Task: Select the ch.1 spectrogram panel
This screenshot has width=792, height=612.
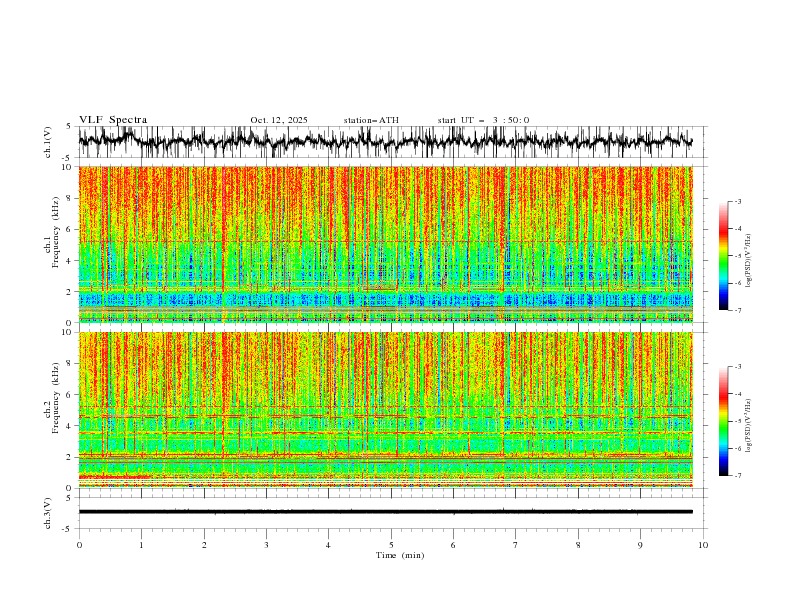Action: (x=392, y=244)
